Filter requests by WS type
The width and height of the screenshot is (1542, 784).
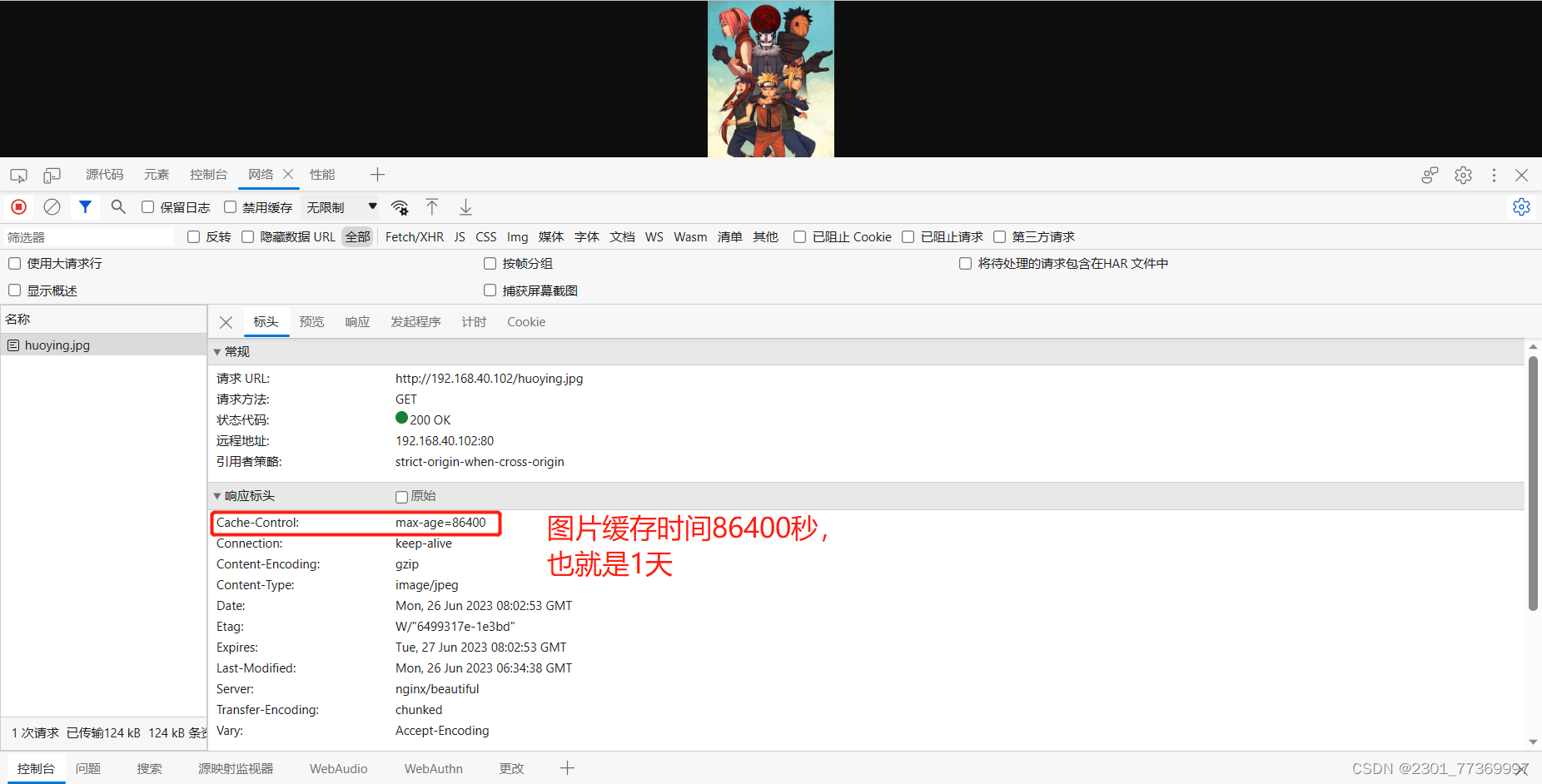pos(654,237)
